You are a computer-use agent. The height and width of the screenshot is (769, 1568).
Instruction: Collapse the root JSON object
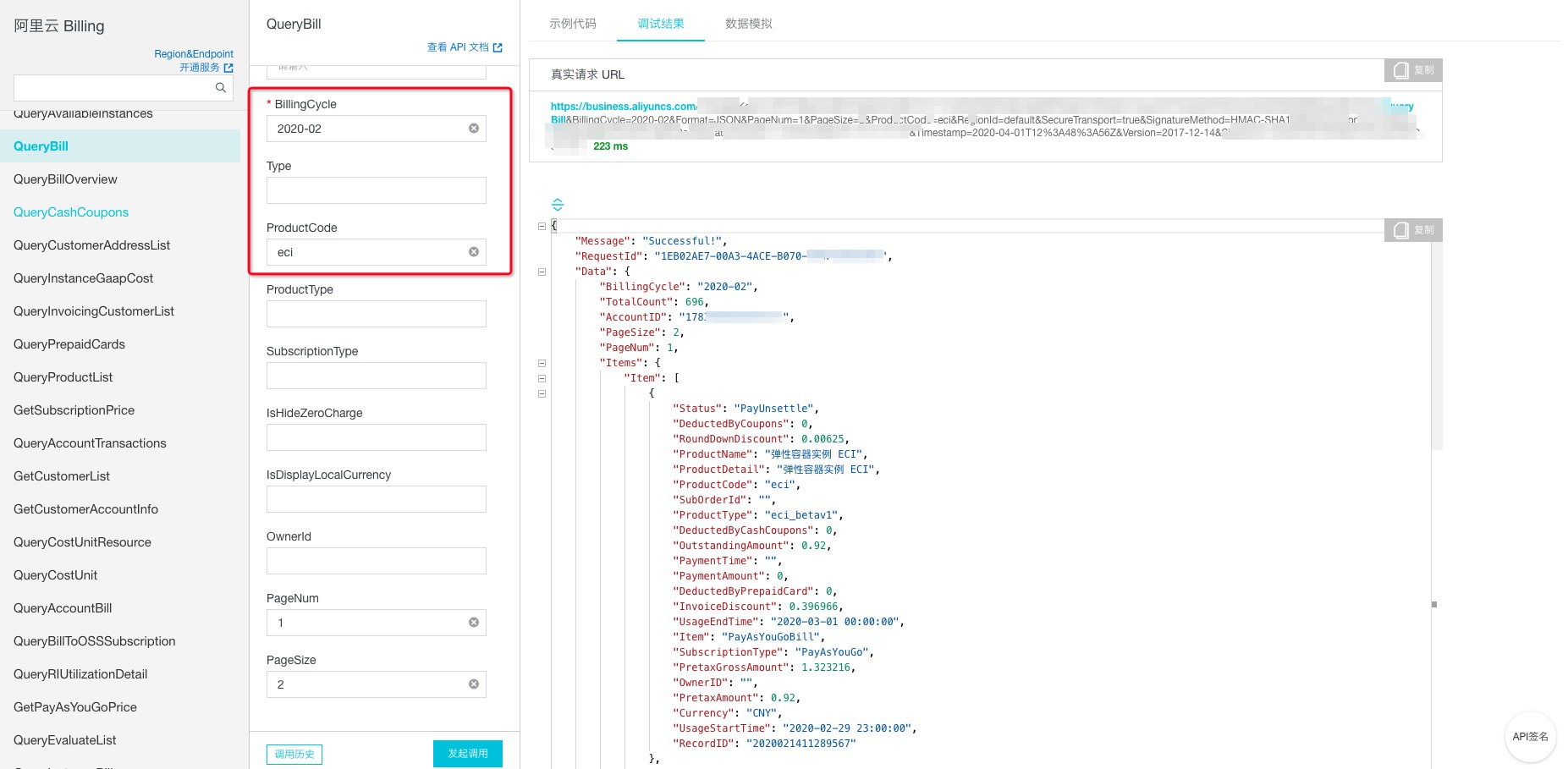pos(542,226)
